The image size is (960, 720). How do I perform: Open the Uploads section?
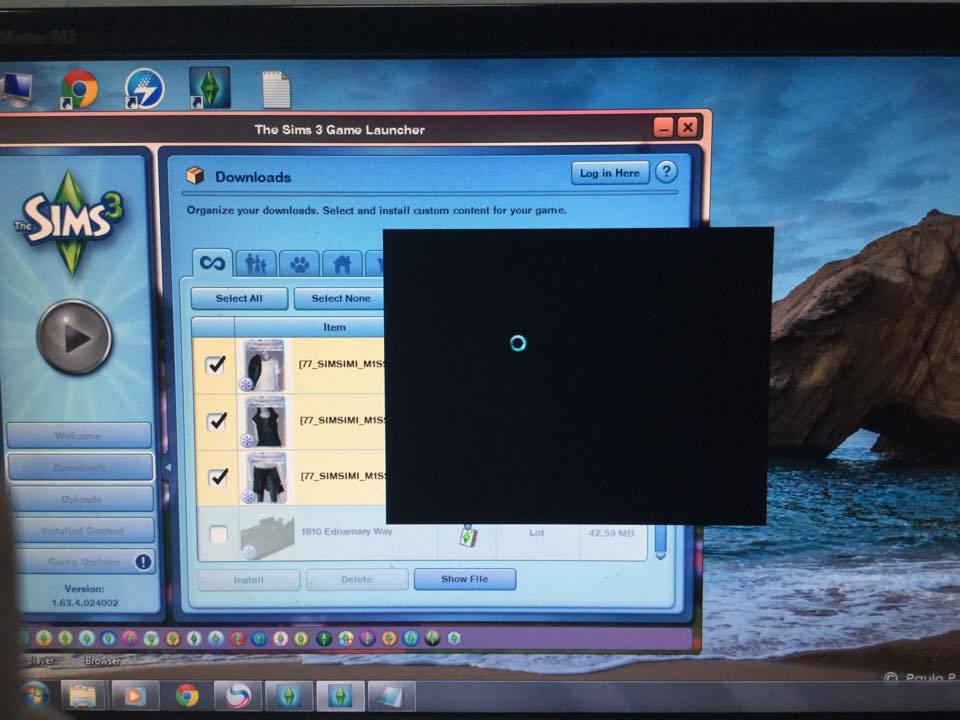click(x=82, y=499)
